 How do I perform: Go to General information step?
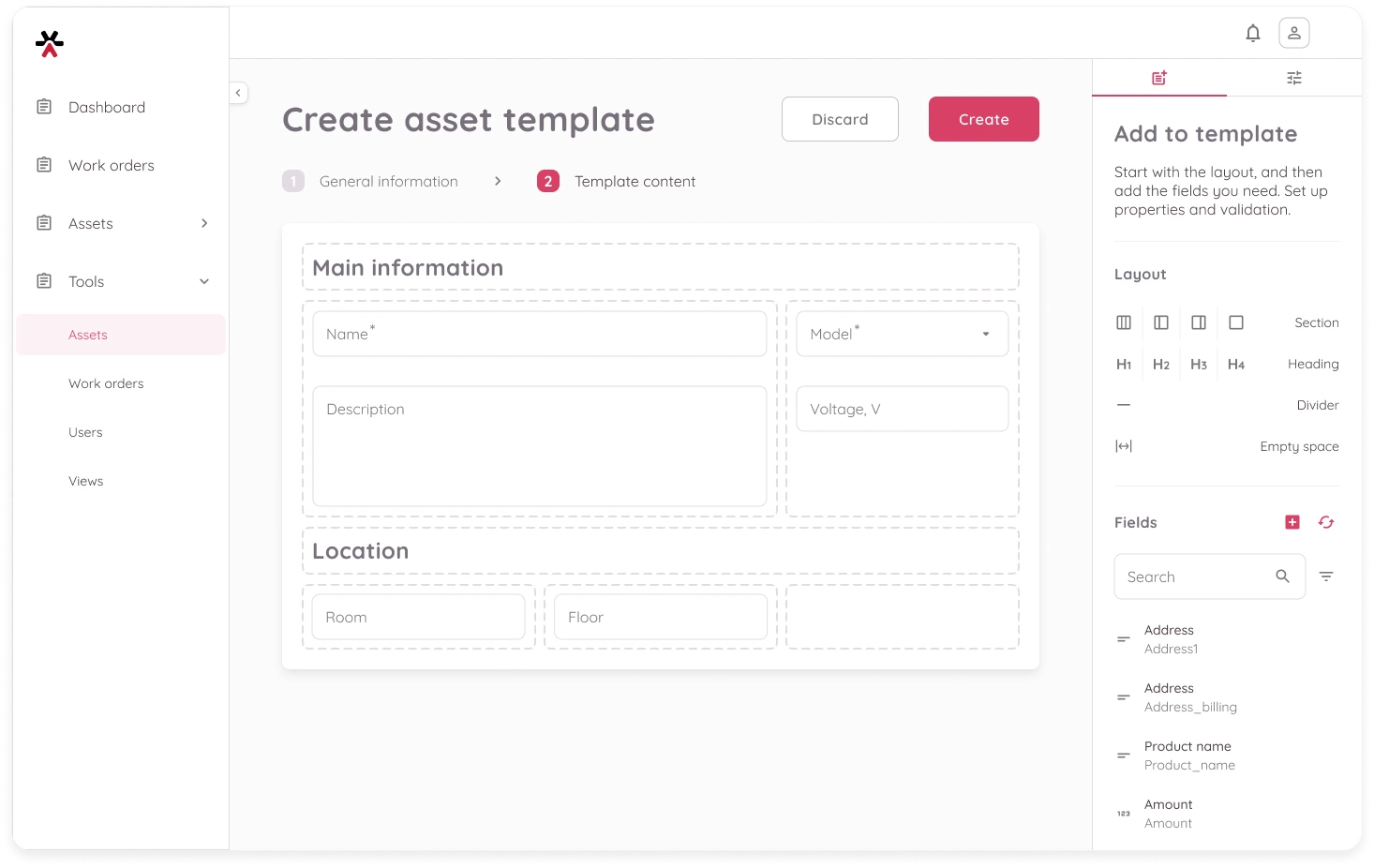(388, 182)
